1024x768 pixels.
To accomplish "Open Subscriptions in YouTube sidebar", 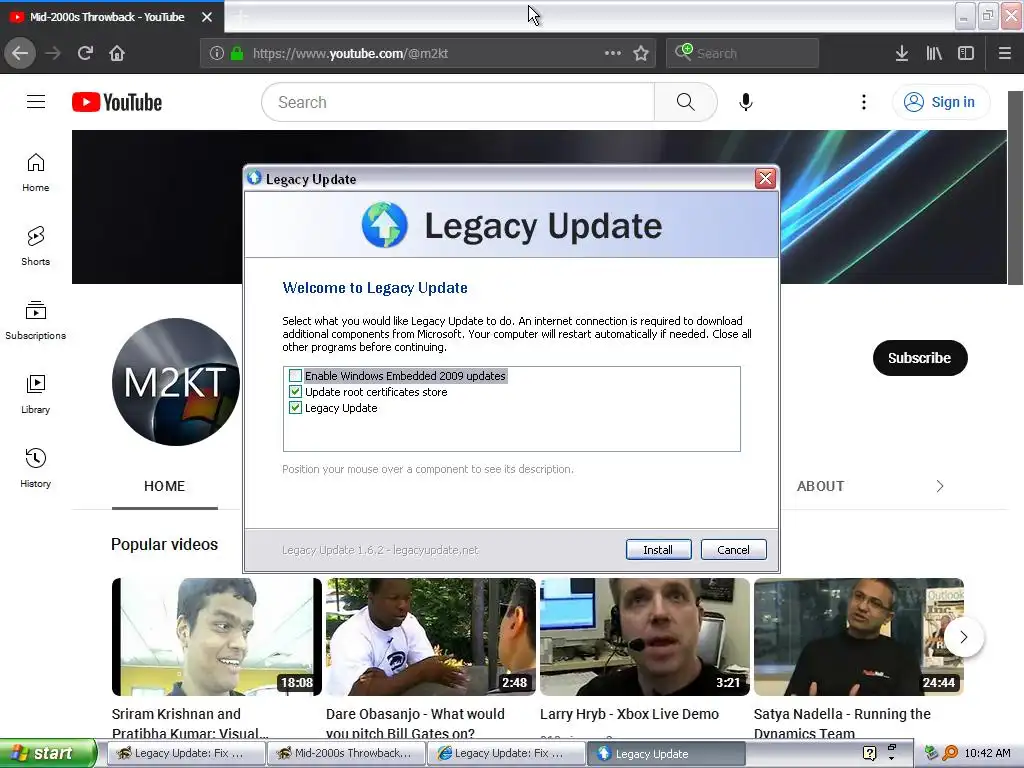I will (x=35, y=320).
